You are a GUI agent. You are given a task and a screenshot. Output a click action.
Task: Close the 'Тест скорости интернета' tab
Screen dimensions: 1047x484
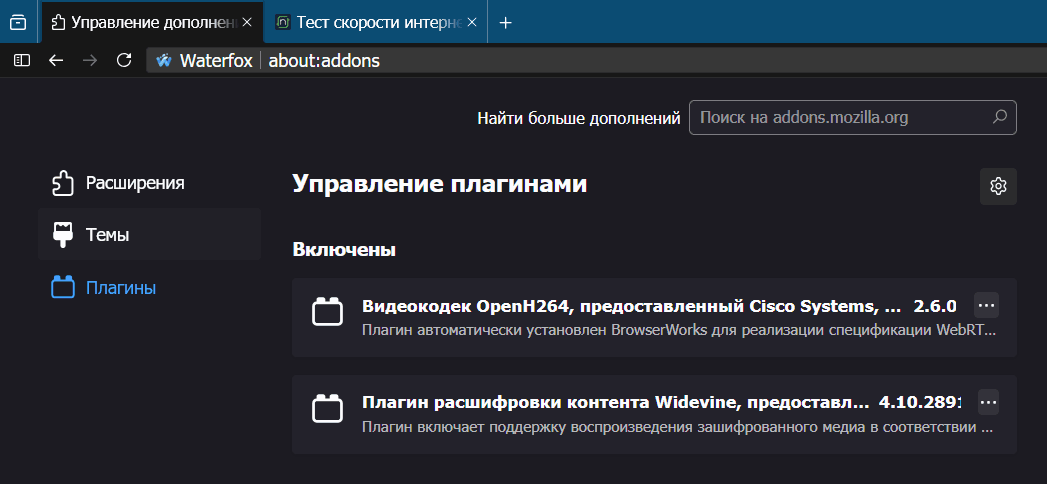coord(472,22)
